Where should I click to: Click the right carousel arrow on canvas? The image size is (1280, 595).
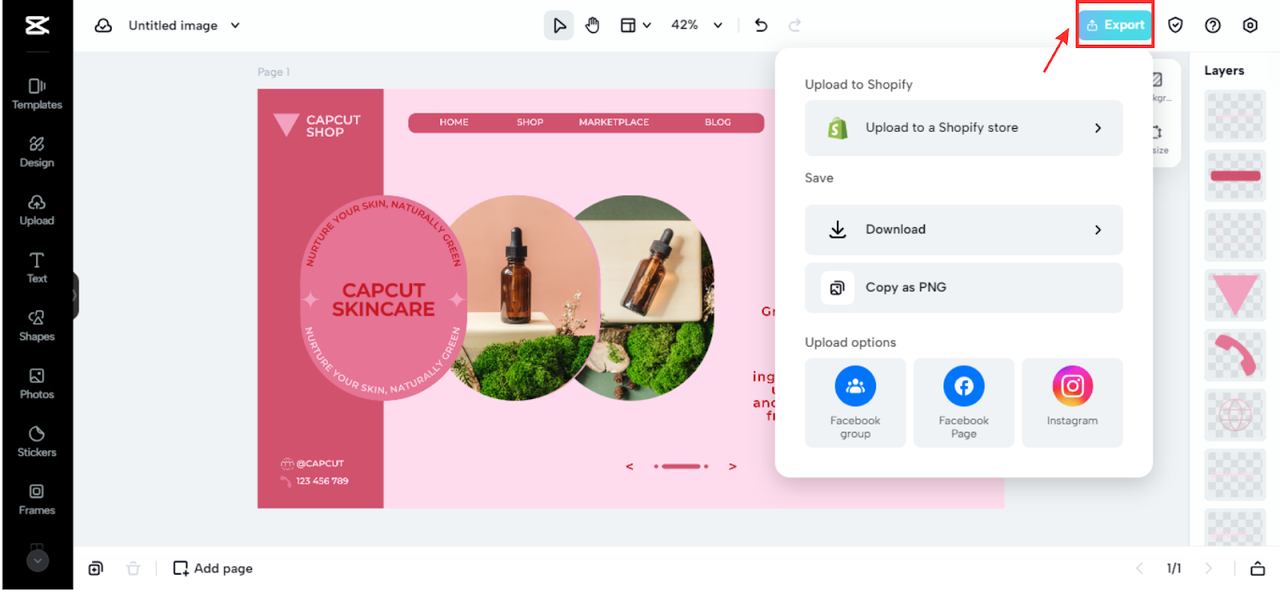click(x=733, y=467)
